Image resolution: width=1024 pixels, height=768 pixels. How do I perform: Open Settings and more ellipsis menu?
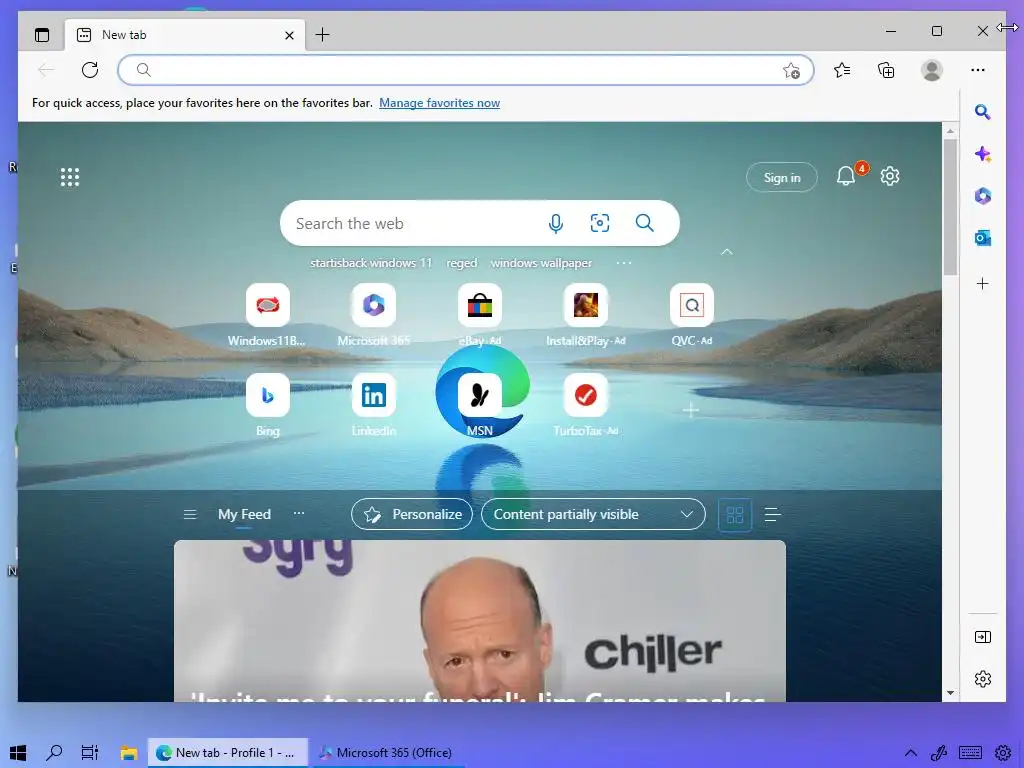point(978,70)
